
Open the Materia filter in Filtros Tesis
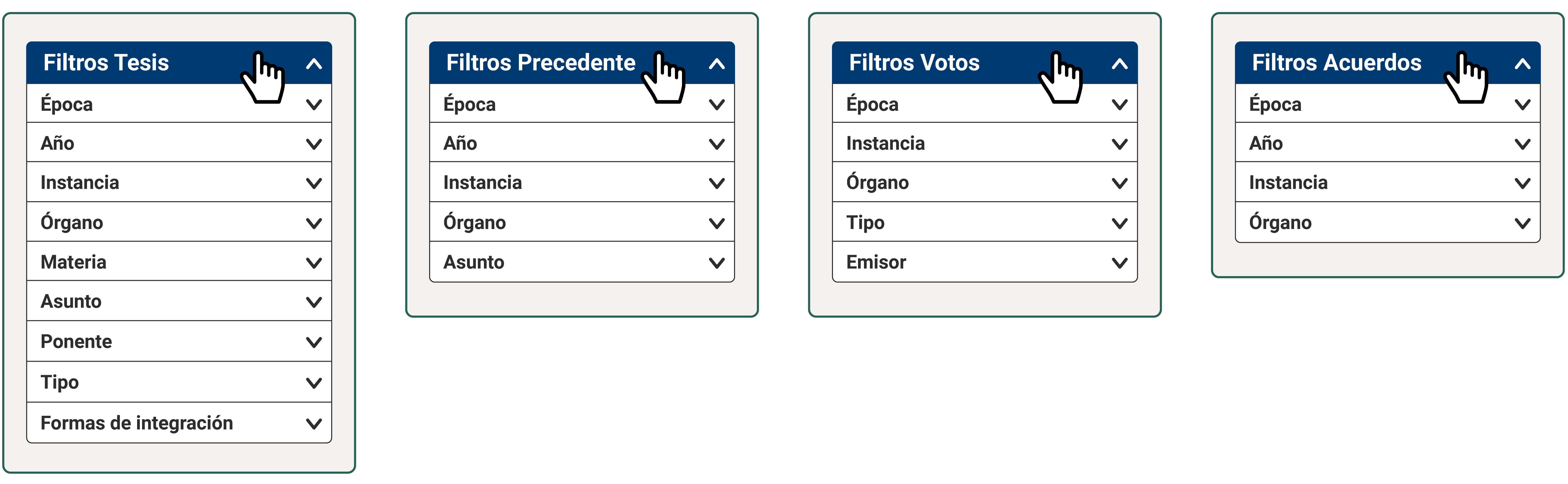click(179, 262)
